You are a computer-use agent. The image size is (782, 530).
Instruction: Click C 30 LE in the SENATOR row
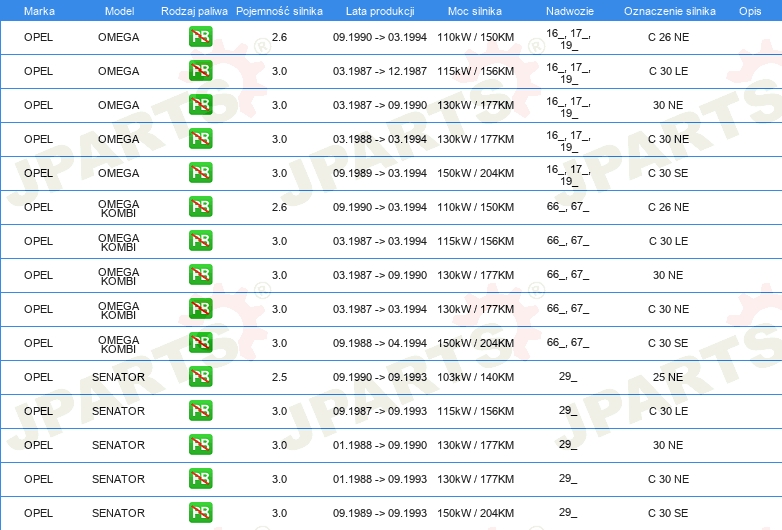[668, 411]
